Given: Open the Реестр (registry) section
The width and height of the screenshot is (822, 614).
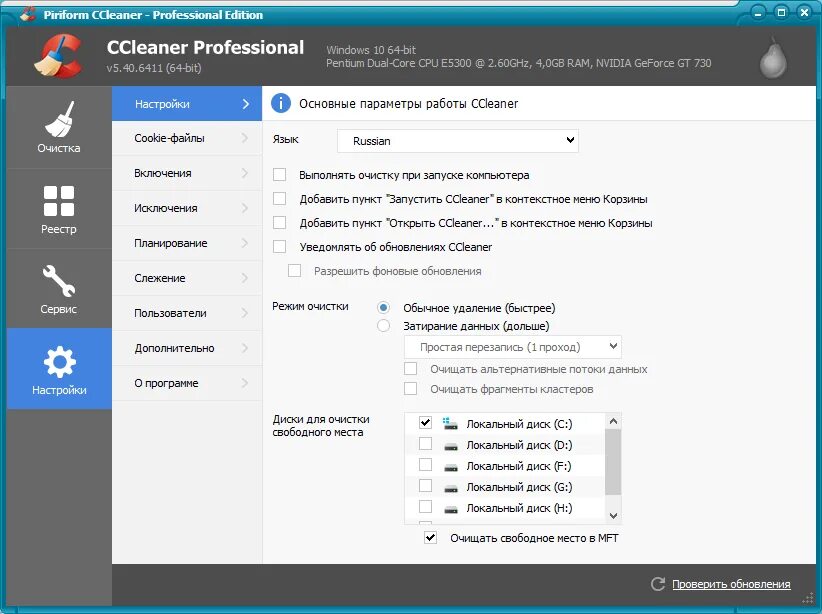Looking at the screenshot, I should [x=59, y=208].
